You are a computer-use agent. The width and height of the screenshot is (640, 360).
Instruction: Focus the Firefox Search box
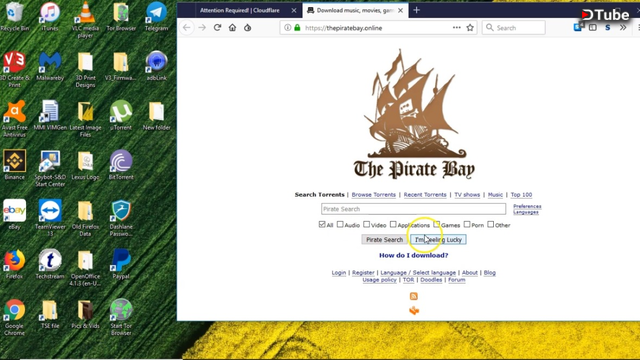[x=513, y=28]
